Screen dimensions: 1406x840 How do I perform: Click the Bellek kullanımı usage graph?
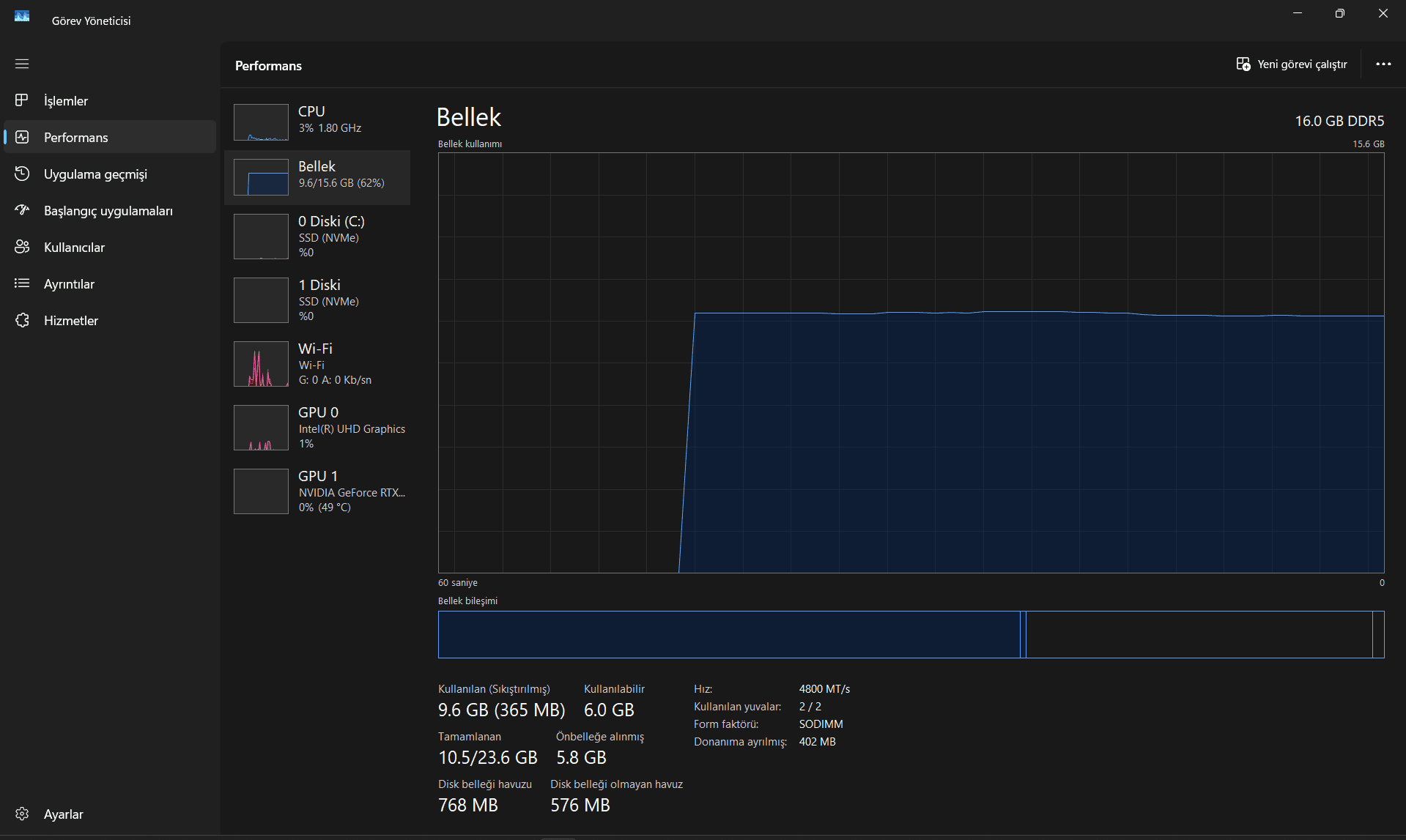(911, 363)
